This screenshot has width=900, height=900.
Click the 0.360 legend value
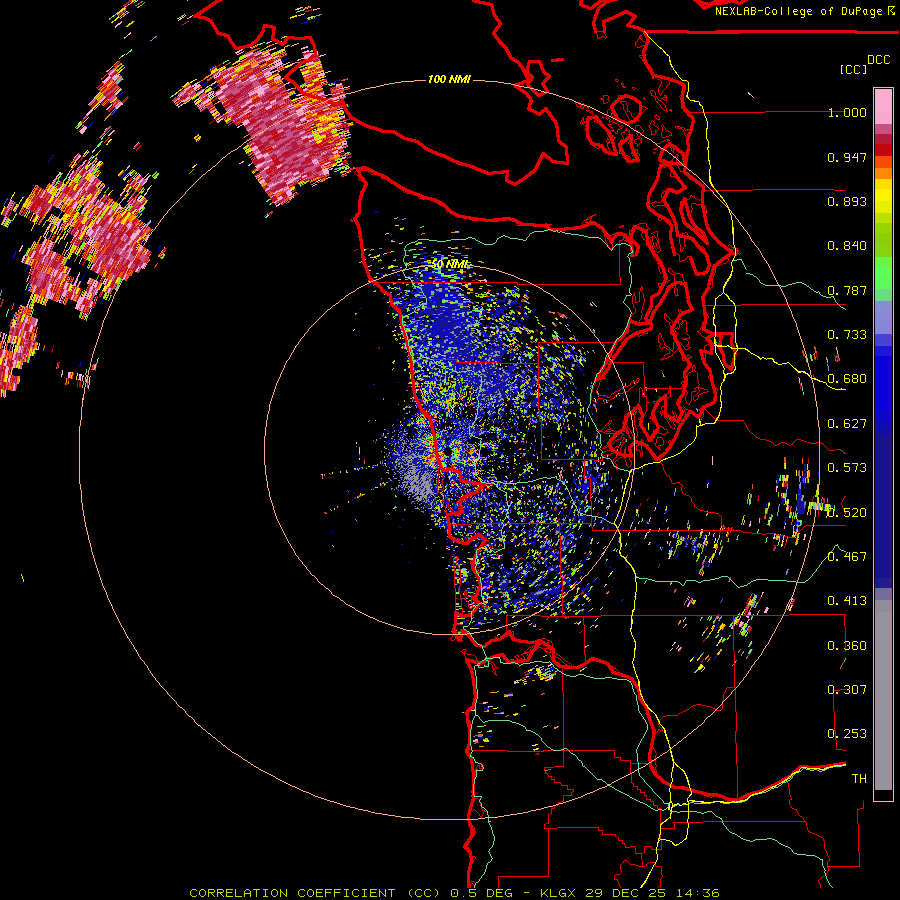pos(847,646)
